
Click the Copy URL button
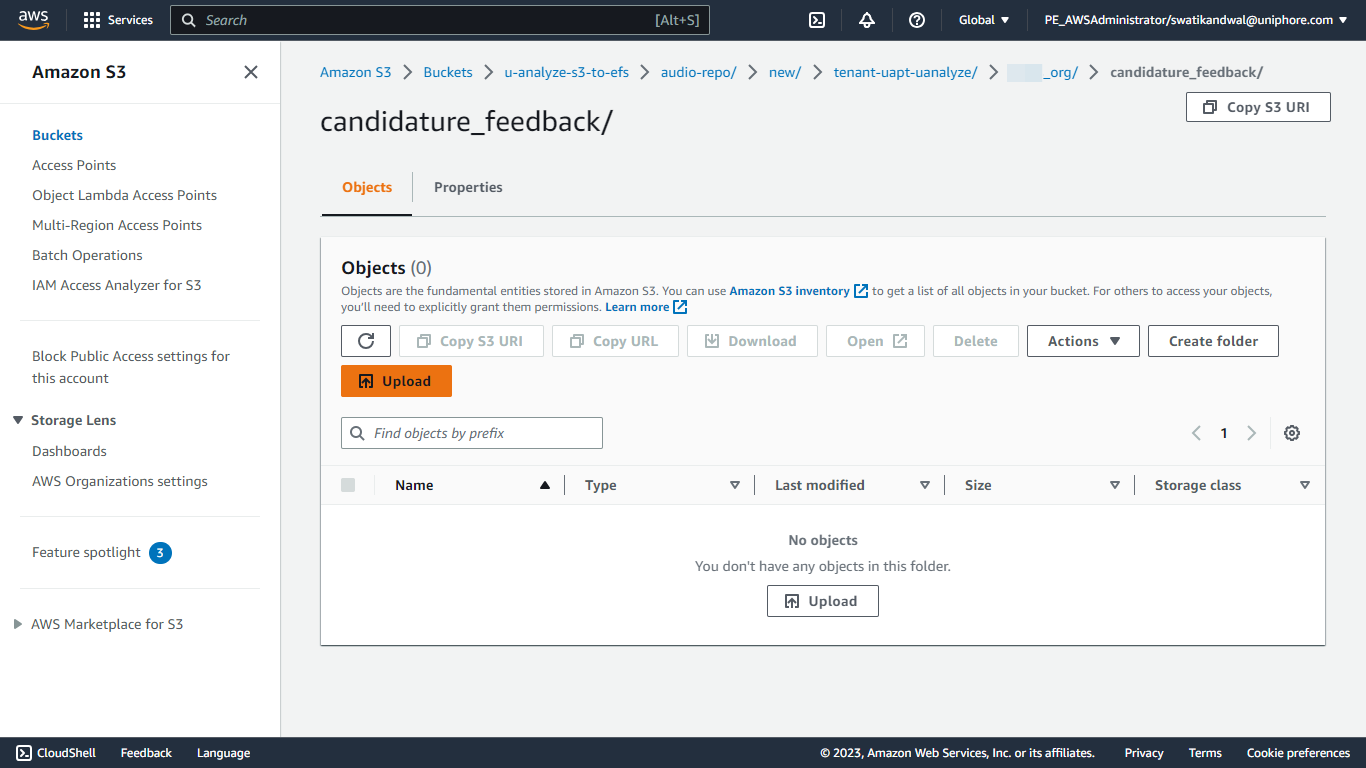(x=614, y=341)
